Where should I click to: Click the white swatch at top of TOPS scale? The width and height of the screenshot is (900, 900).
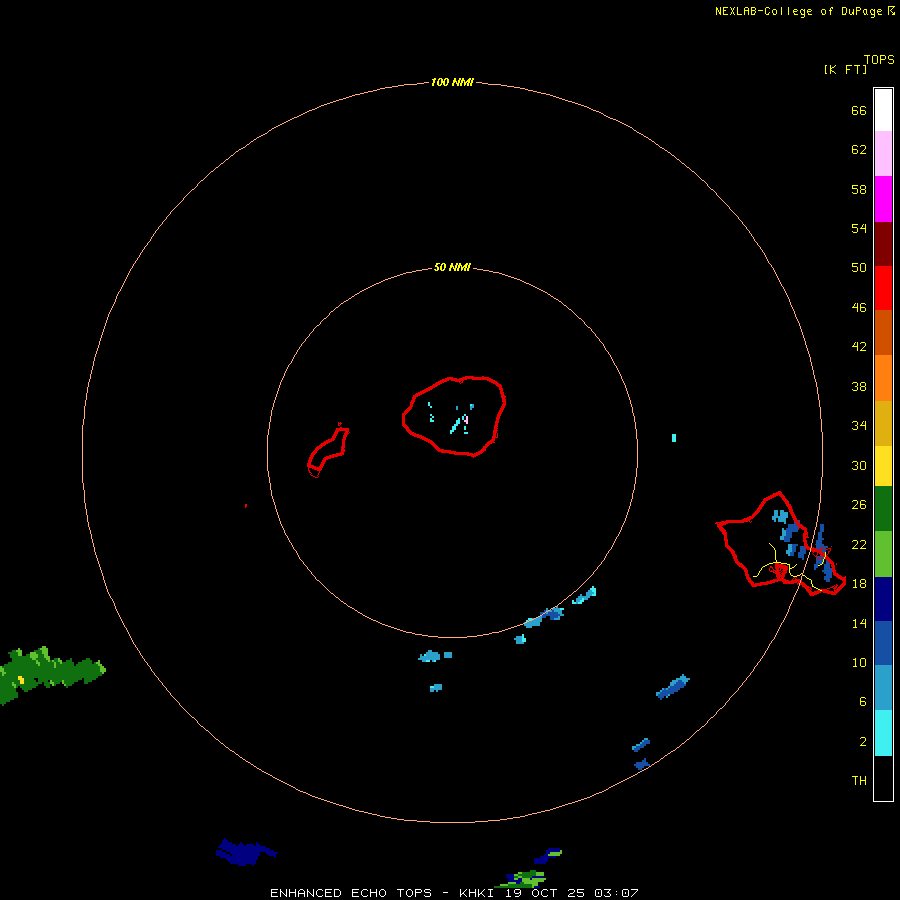click(883, 110)
